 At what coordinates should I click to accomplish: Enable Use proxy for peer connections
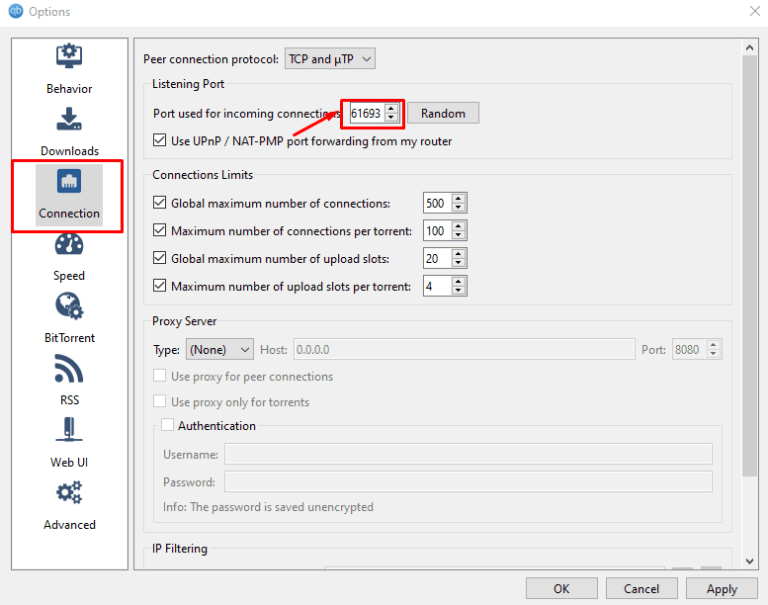coord(159,376)
